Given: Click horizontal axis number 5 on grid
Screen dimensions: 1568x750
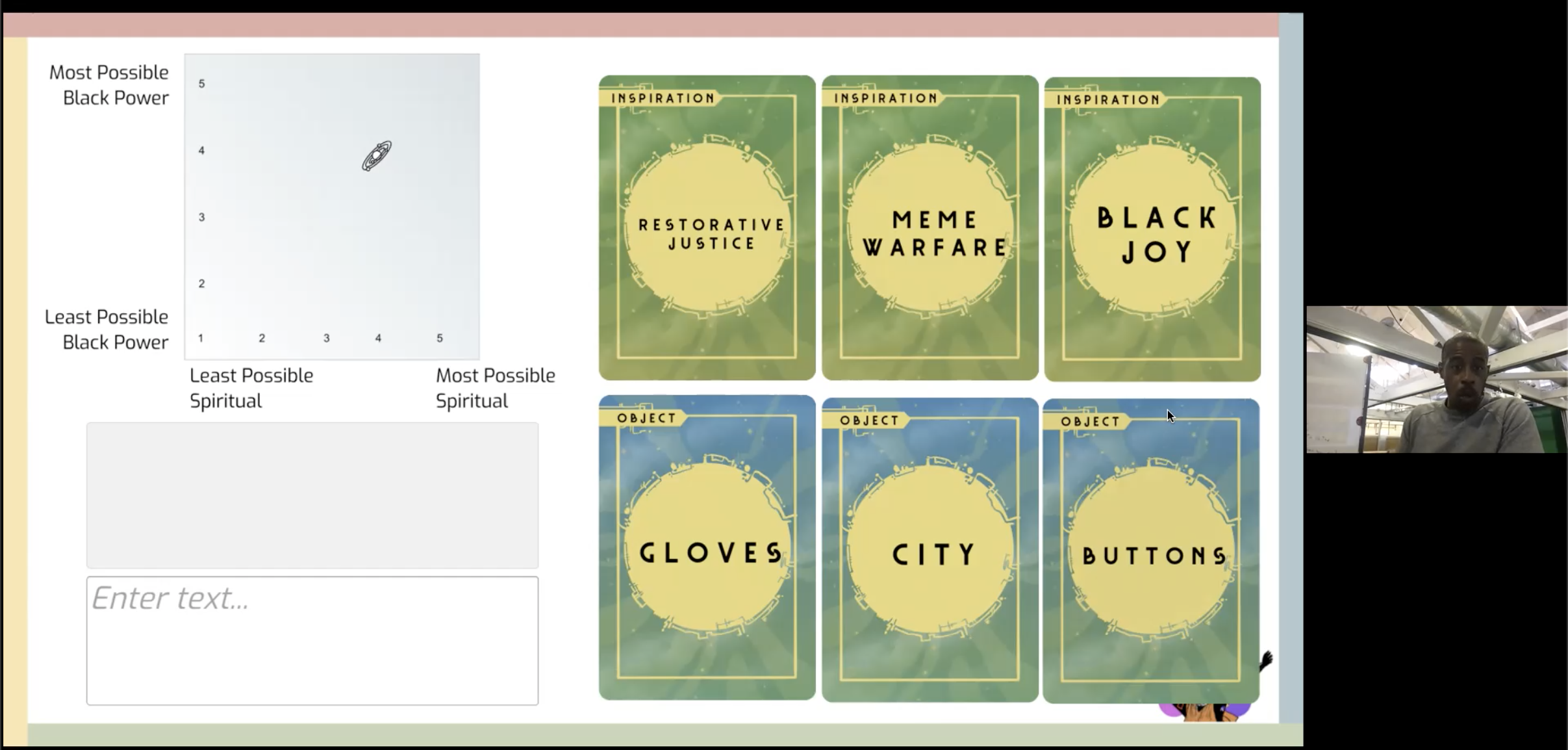Looking at the screenshot, I should 440,338.
